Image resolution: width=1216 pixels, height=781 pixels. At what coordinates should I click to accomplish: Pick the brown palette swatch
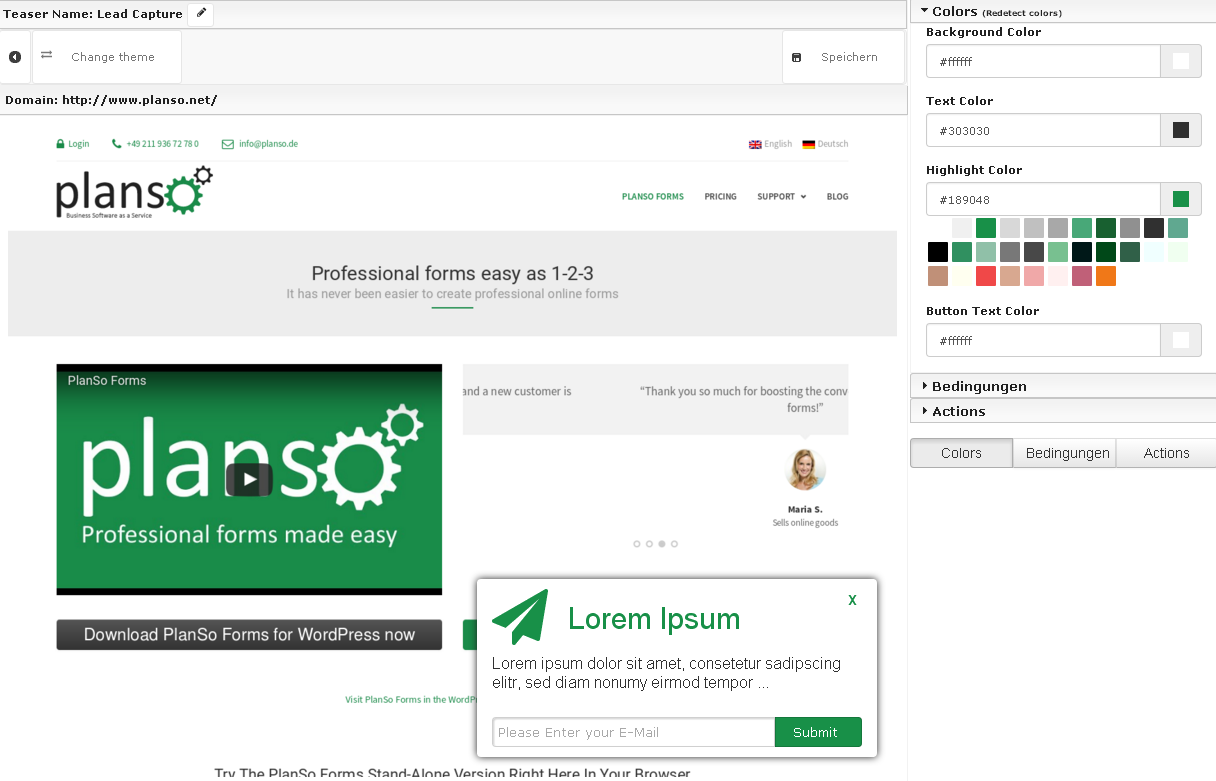coord(938,276)
